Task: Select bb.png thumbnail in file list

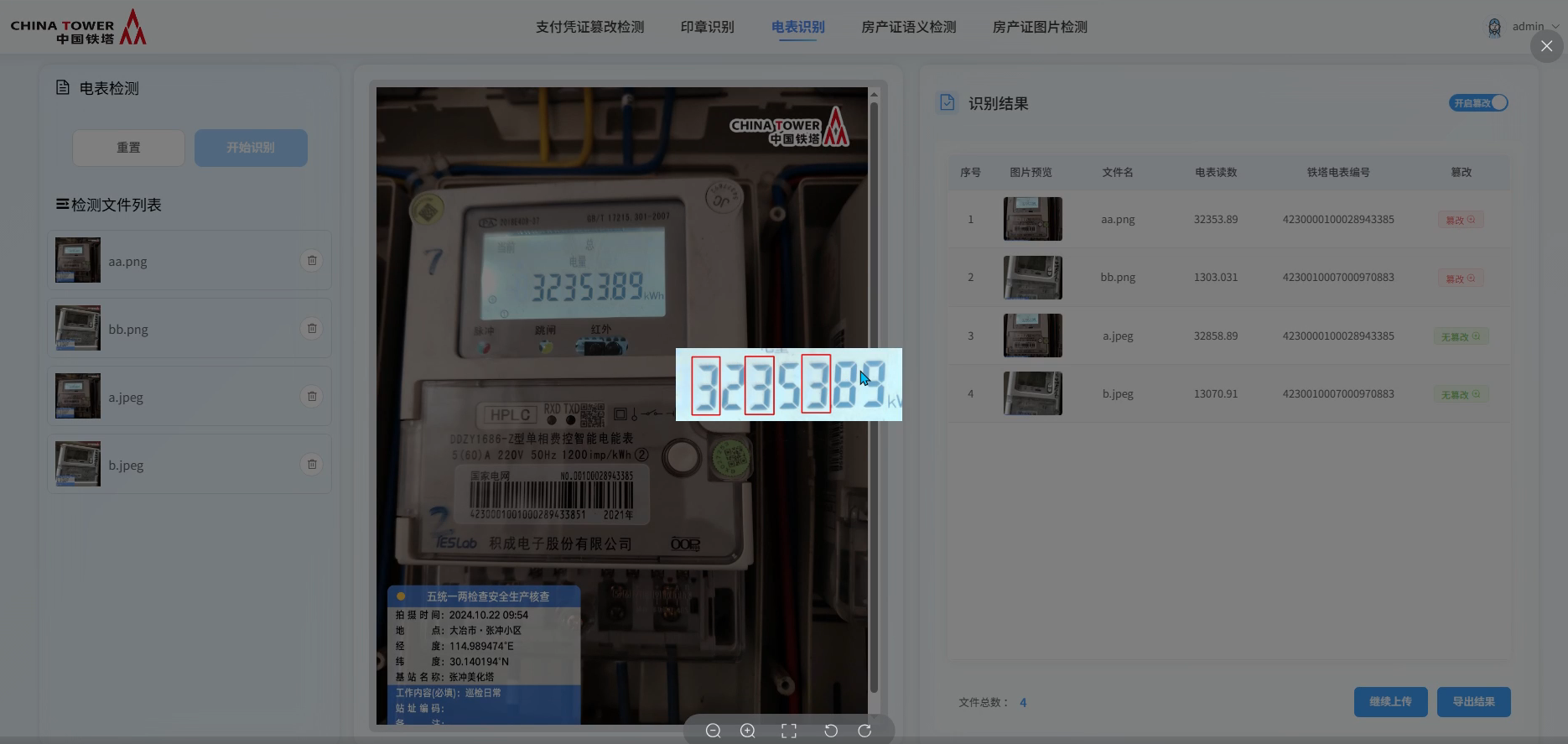Action: pos(78,328)
